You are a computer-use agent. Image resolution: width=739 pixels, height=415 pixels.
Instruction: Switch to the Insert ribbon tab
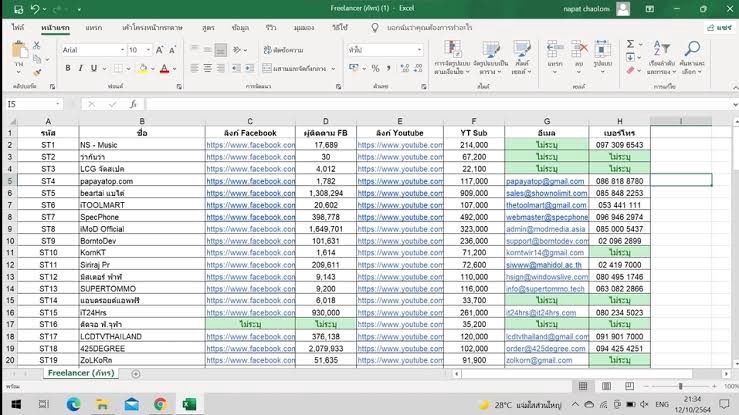[x=94, y=28]
